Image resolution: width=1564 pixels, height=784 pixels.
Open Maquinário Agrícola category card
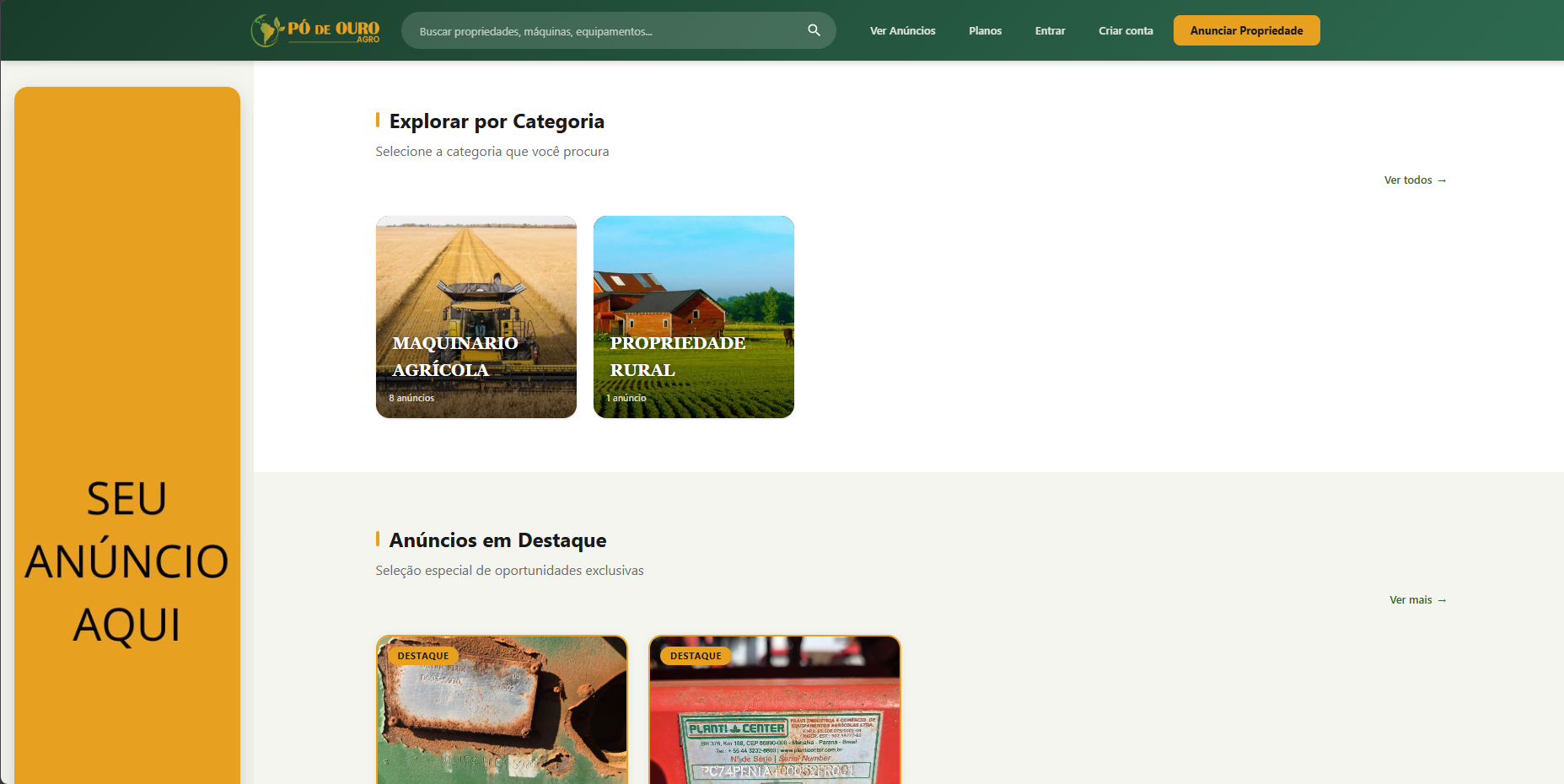click(x=476, y=317)
